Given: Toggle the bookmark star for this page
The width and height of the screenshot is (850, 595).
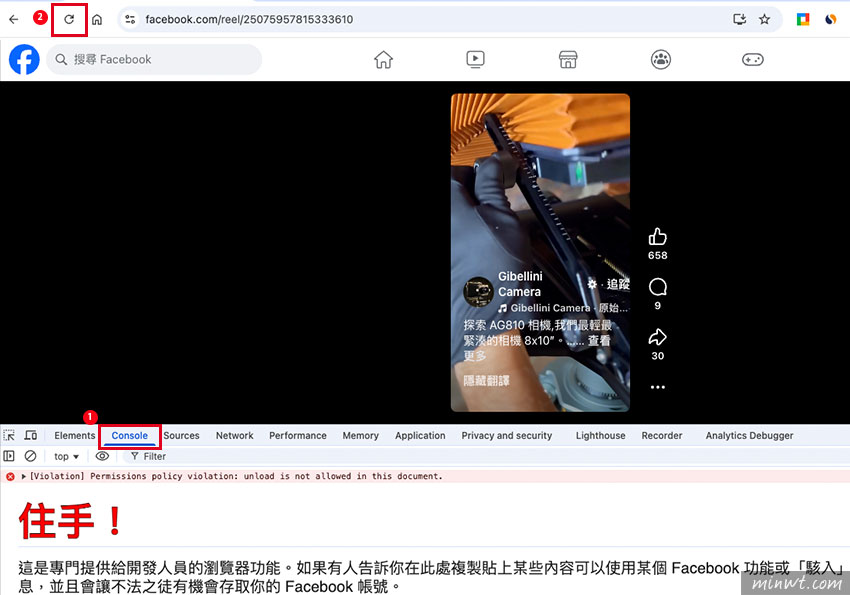Looking at the screenshot, I should pos(765,18).
